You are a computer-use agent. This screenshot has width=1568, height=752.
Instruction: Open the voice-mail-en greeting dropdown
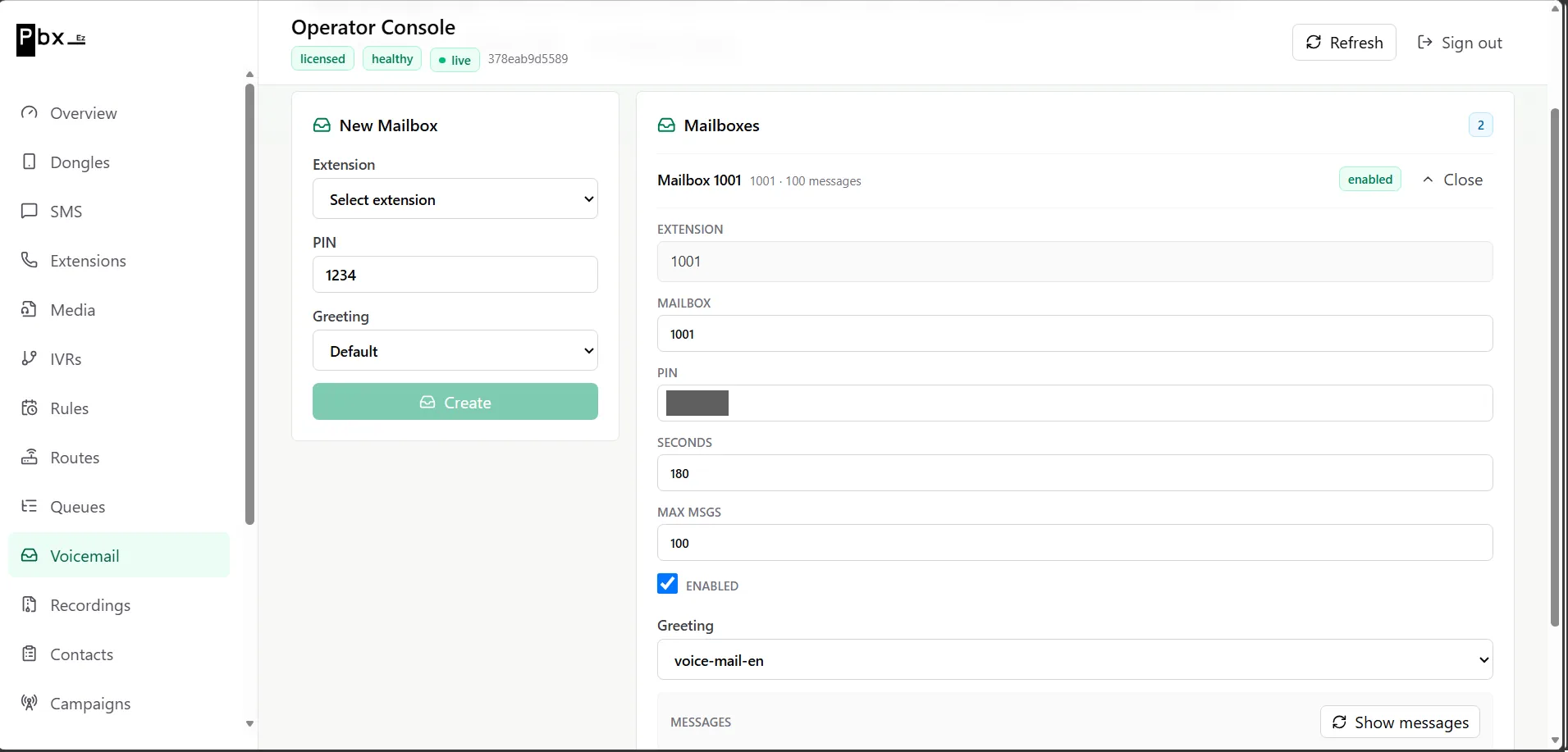click(x=1075, y=660)
